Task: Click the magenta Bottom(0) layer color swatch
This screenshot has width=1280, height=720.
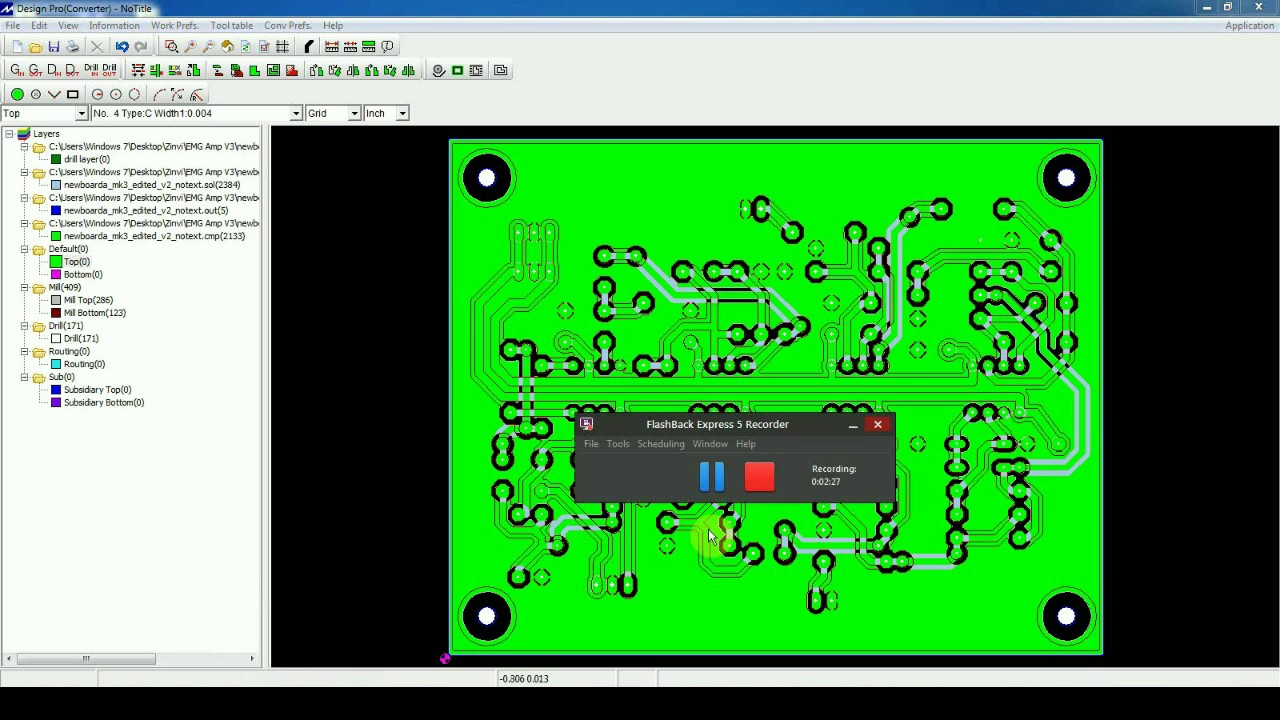Action: click(56, 274)
